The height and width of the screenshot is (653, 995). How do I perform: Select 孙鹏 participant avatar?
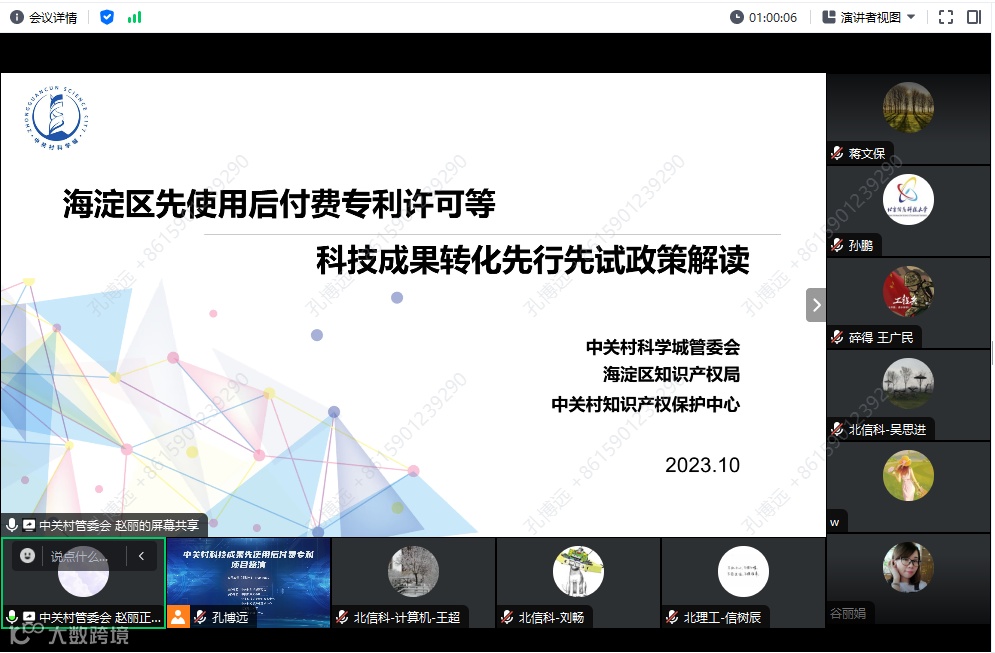(x=908, y=199)
